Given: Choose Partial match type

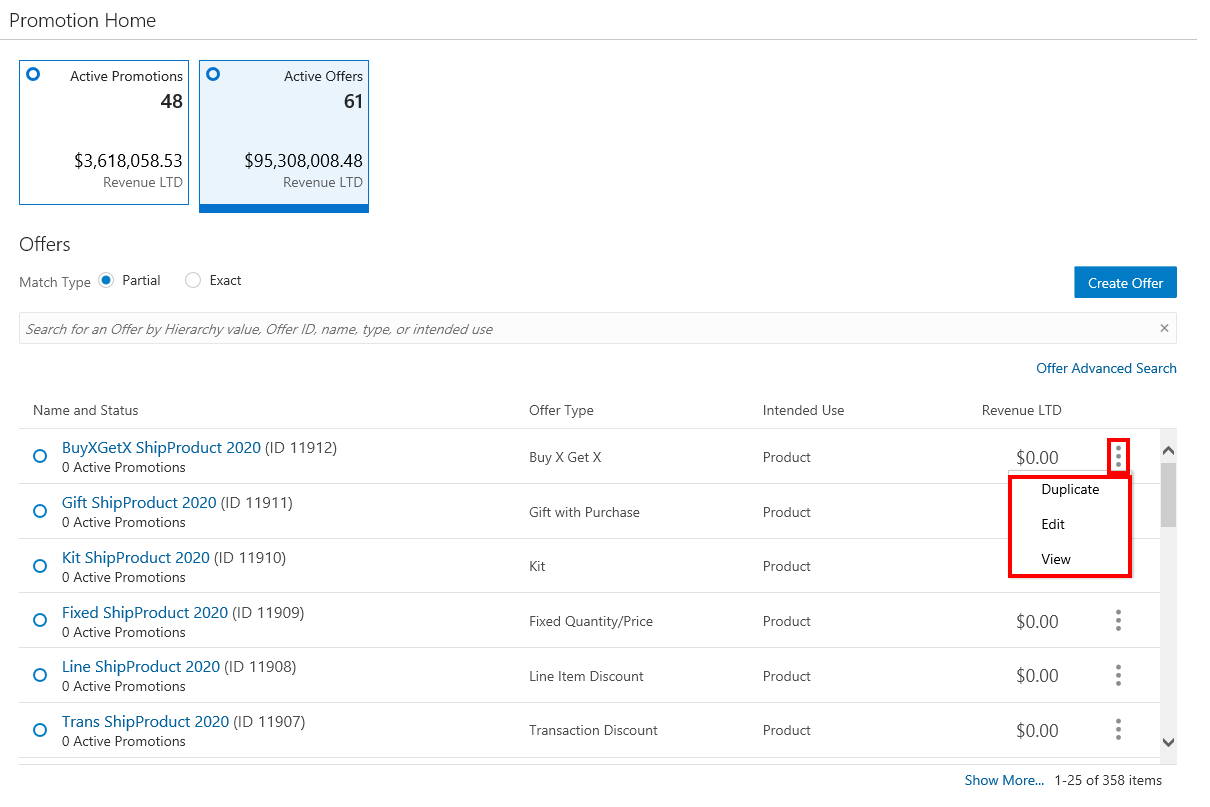Looking at the screenshot, I should click(106, 281).
